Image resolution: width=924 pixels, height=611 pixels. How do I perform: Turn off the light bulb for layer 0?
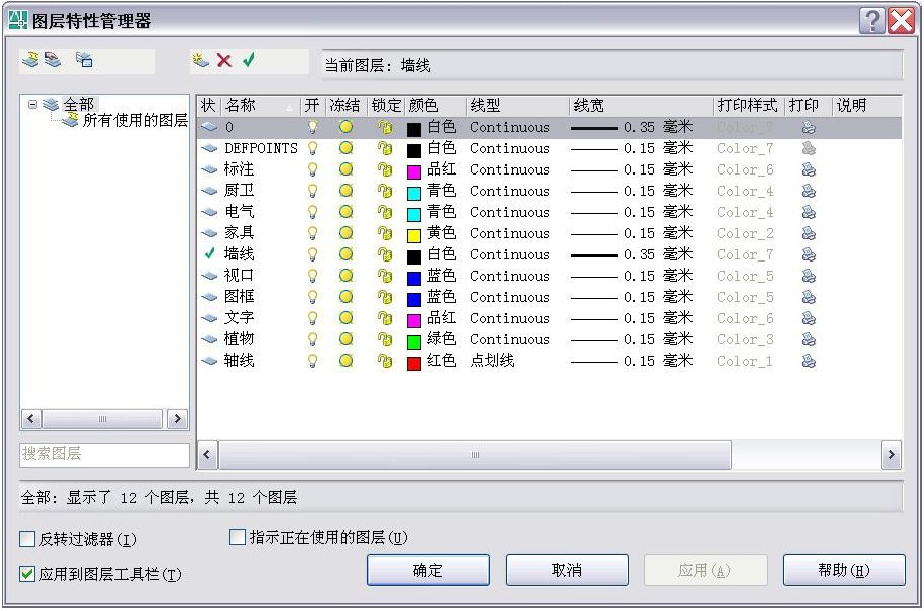pyautogui.click(x=312, y=127)
